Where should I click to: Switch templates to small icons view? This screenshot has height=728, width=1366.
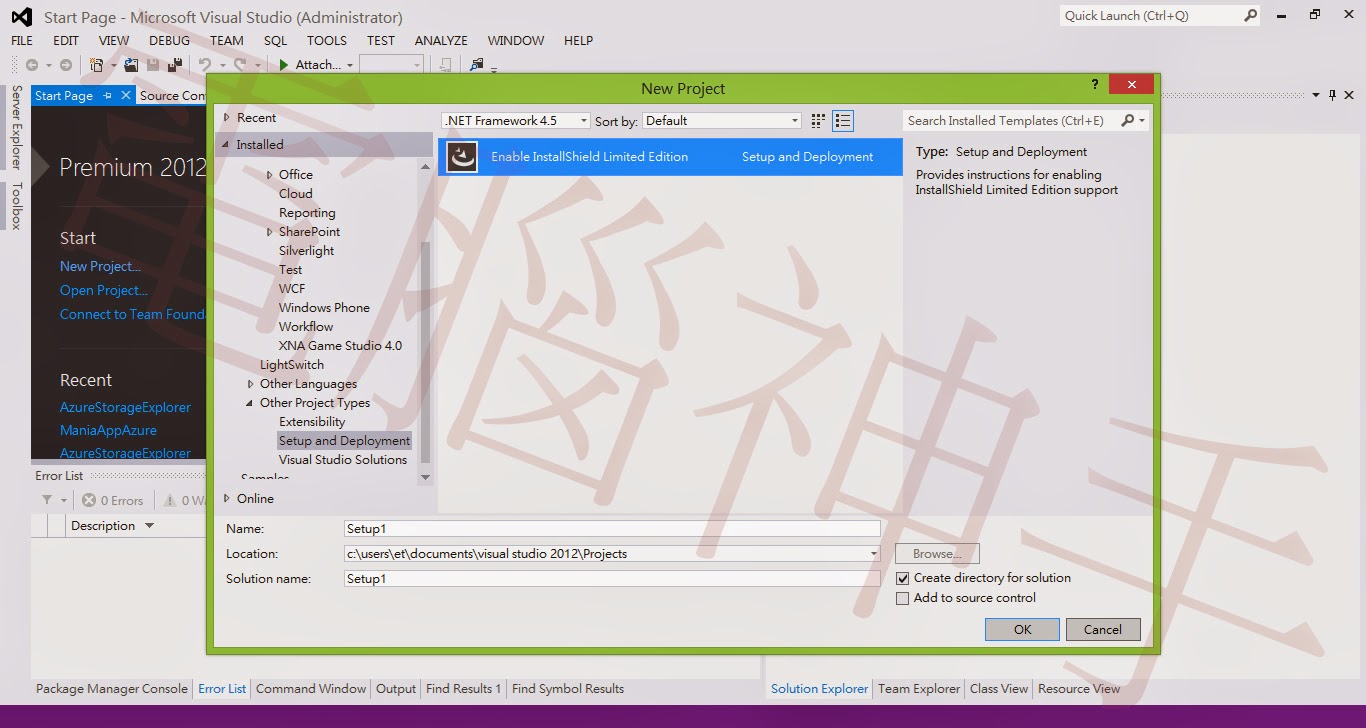[818, 121]
